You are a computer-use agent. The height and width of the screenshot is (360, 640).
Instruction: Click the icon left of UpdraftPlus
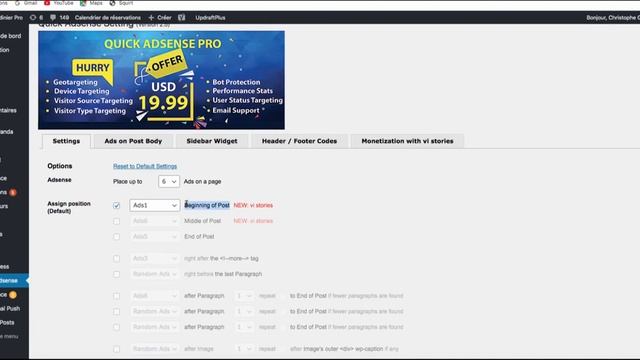pos(182,18)
